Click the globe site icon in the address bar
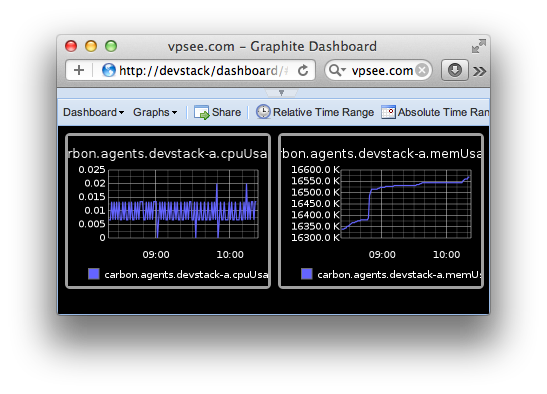This screenshot has height=394, width=547. click(108, 70)
